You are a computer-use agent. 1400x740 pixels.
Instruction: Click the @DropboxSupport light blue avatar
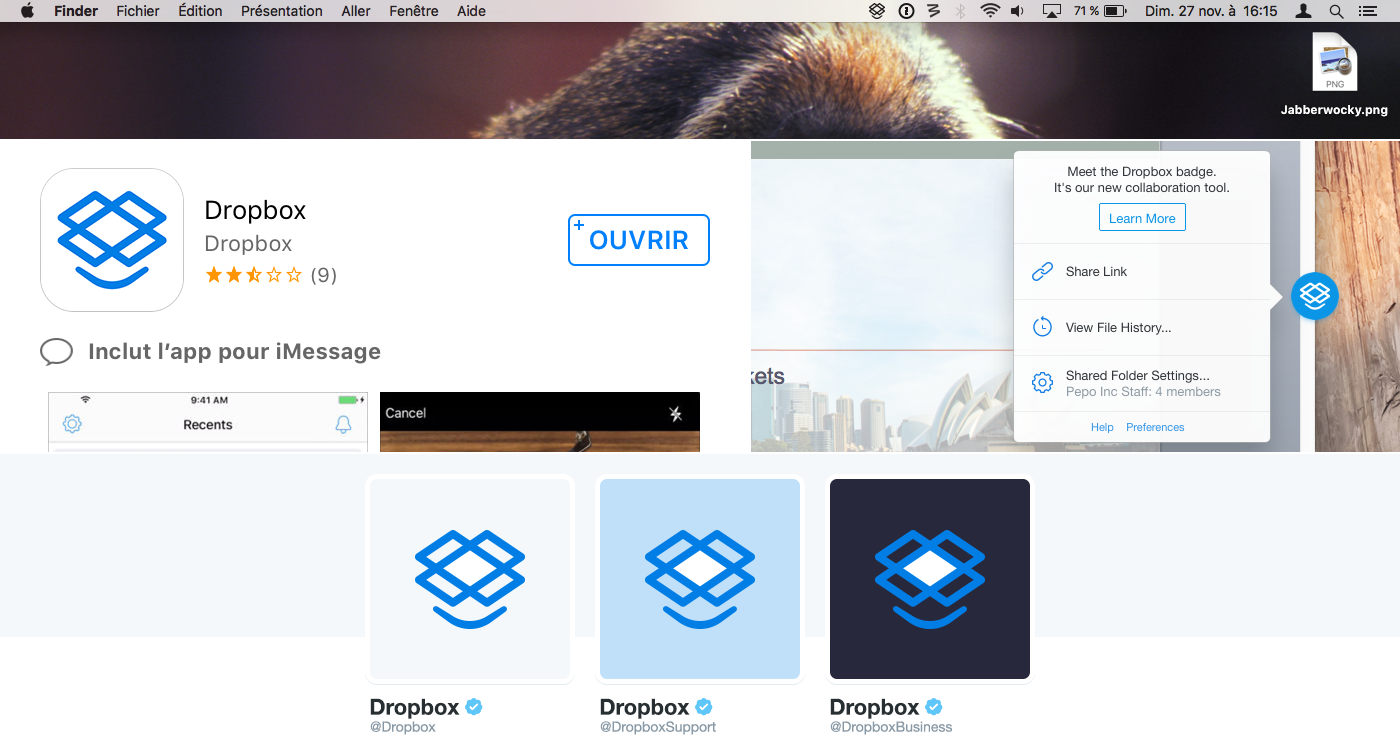pyautogui.click(x=700, y=579)
